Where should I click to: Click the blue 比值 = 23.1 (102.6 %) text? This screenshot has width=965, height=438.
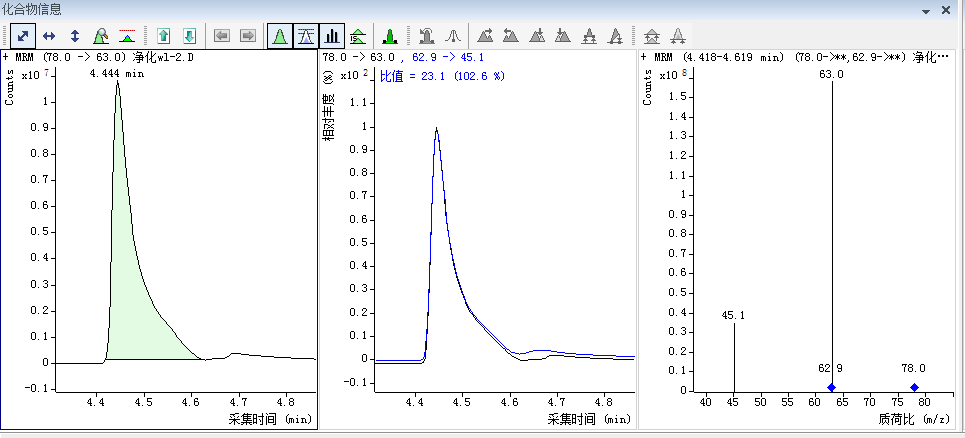tap(442, 76)
